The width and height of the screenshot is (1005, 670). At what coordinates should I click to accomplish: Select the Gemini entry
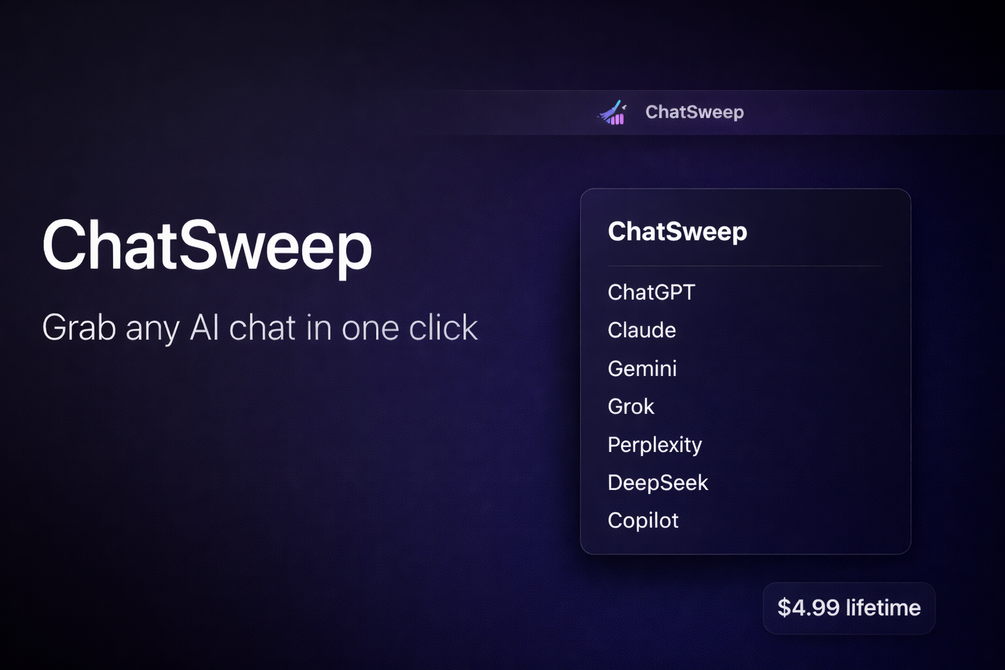(x=642, y=369)
